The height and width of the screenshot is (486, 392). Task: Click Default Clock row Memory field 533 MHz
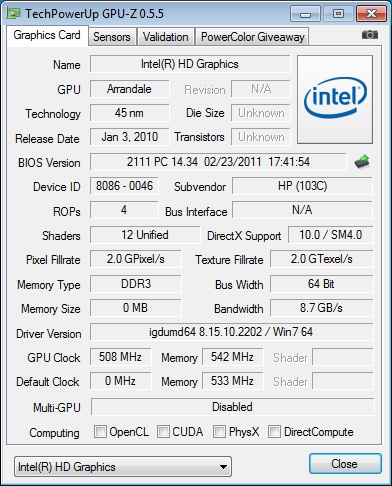[x=232, y=381]
